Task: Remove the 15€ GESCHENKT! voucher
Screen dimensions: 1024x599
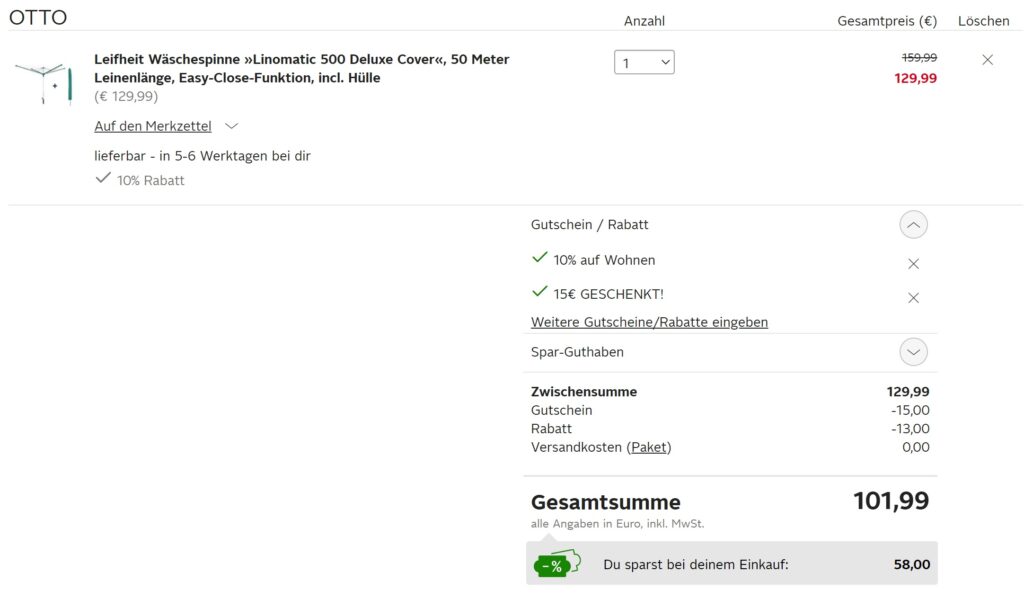Action: point(914,298)
